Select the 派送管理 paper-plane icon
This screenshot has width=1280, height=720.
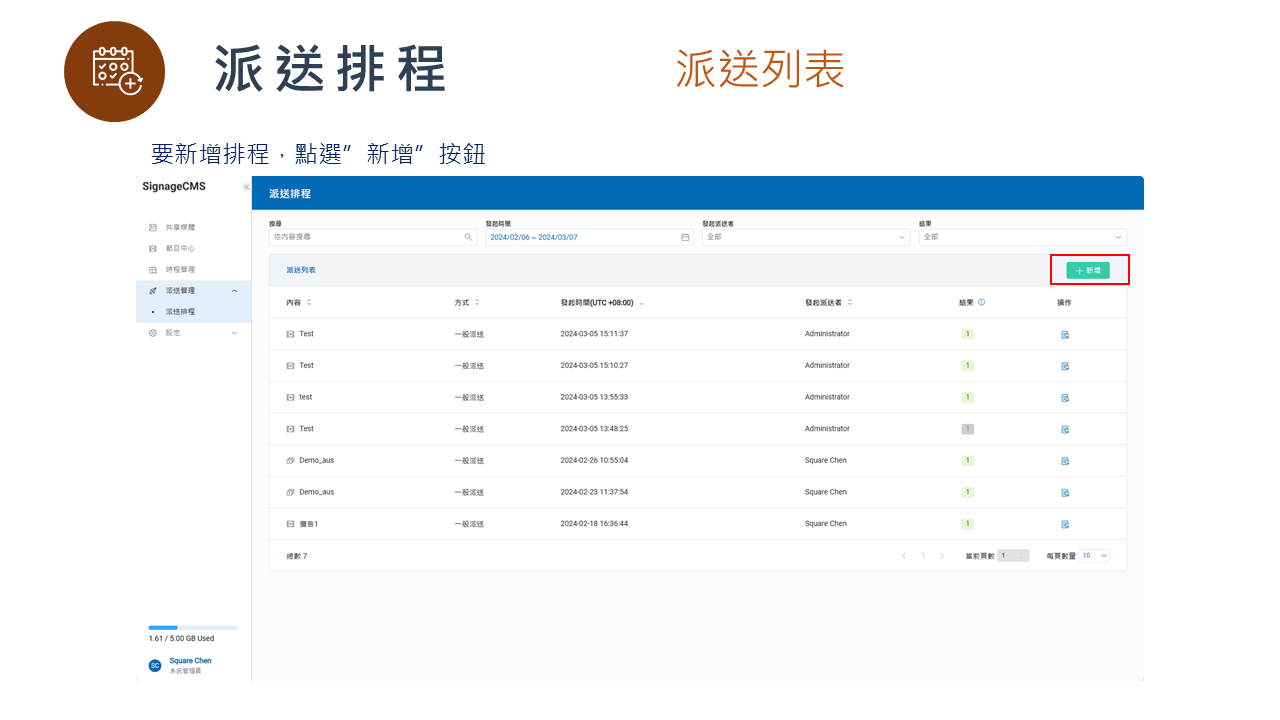[152, 290]
